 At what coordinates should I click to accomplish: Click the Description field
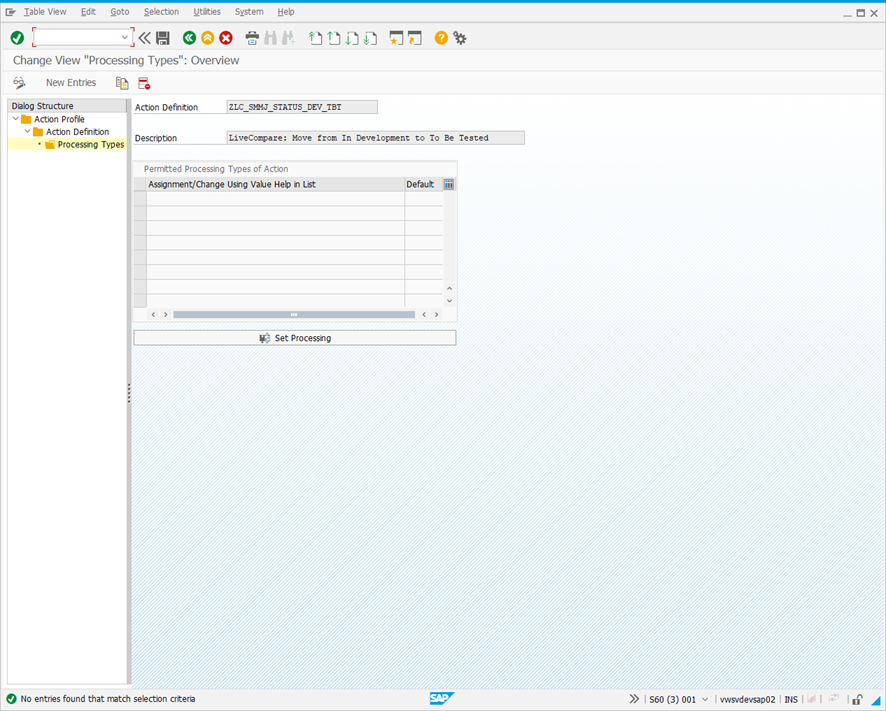[x=375, y=138]
